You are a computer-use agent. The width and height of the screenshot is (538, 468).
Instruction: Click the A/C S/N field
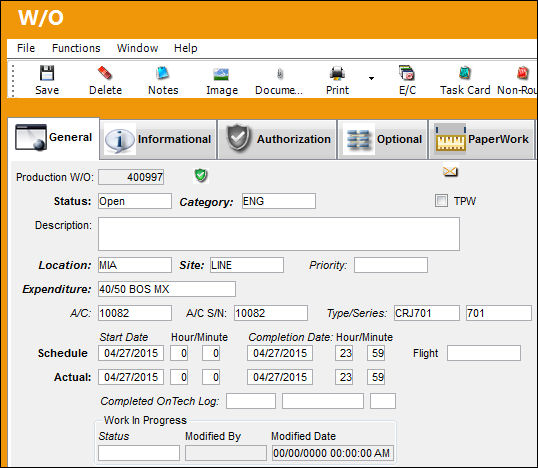pos(271,313)
